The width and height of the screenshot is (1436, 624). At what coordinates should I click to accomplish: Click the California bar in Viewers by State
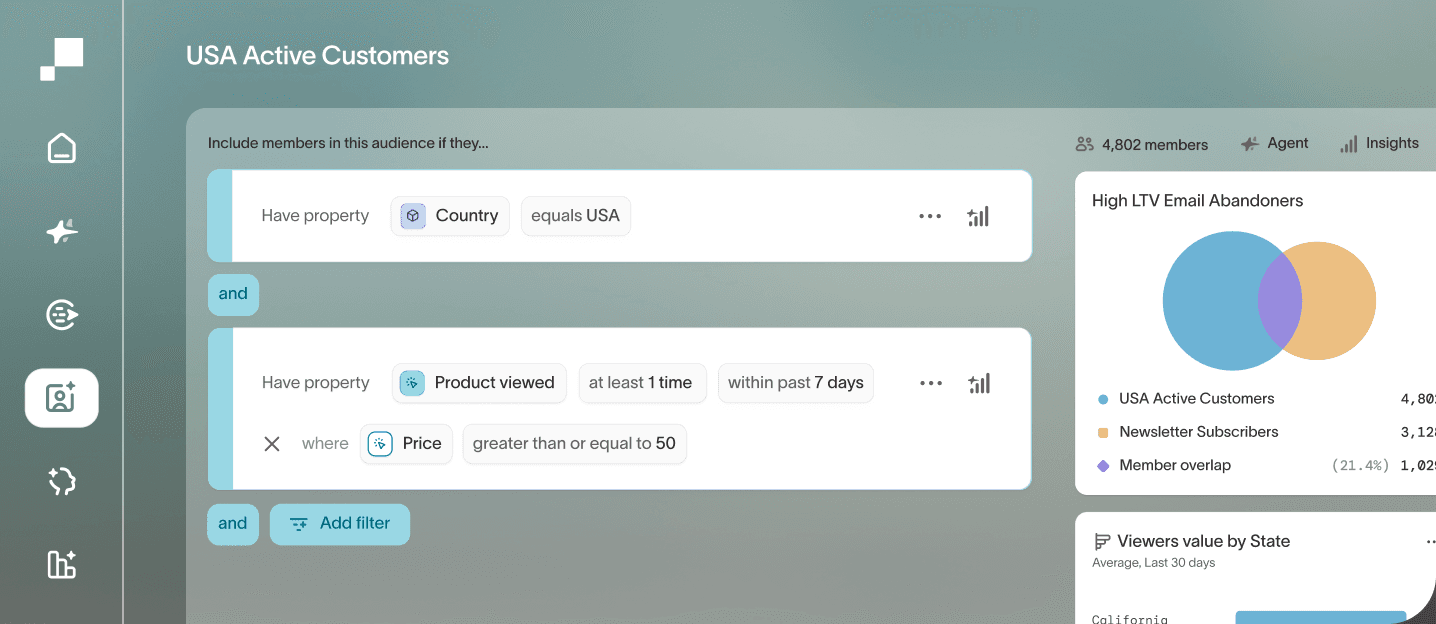[x=1320, y=618]
